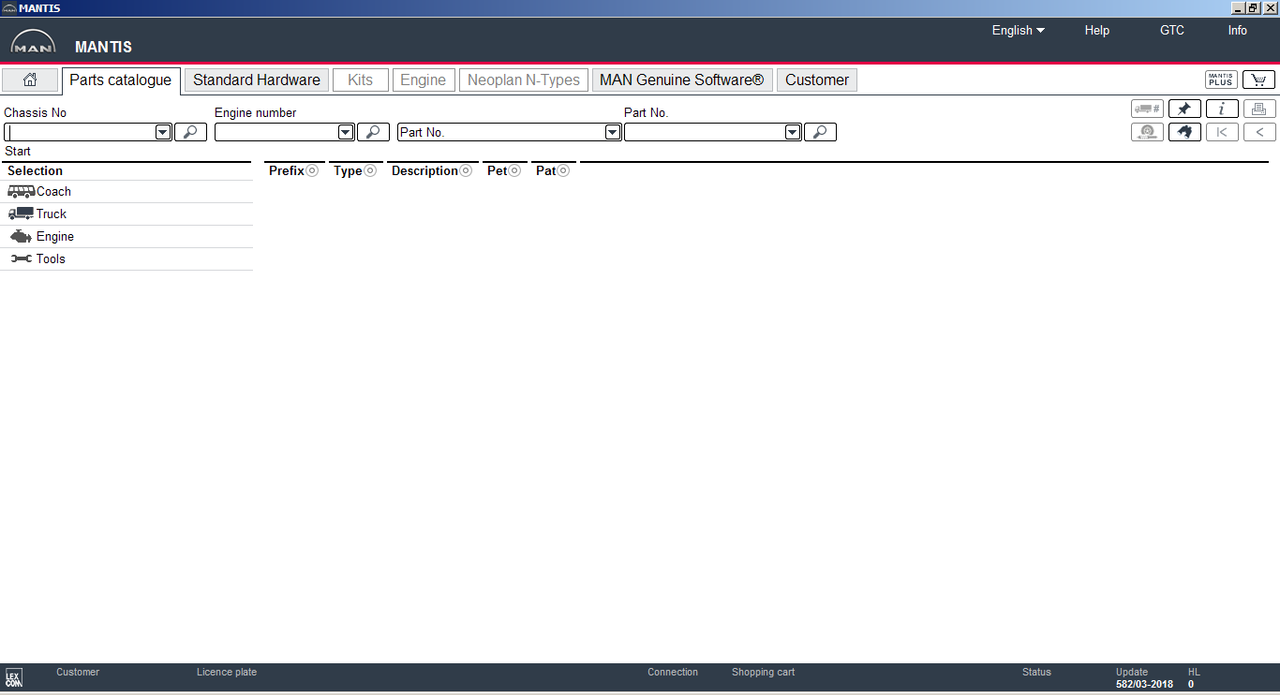Minimize the MANTIS window
1280x695 pixels.
click(x=1238, y=7)
